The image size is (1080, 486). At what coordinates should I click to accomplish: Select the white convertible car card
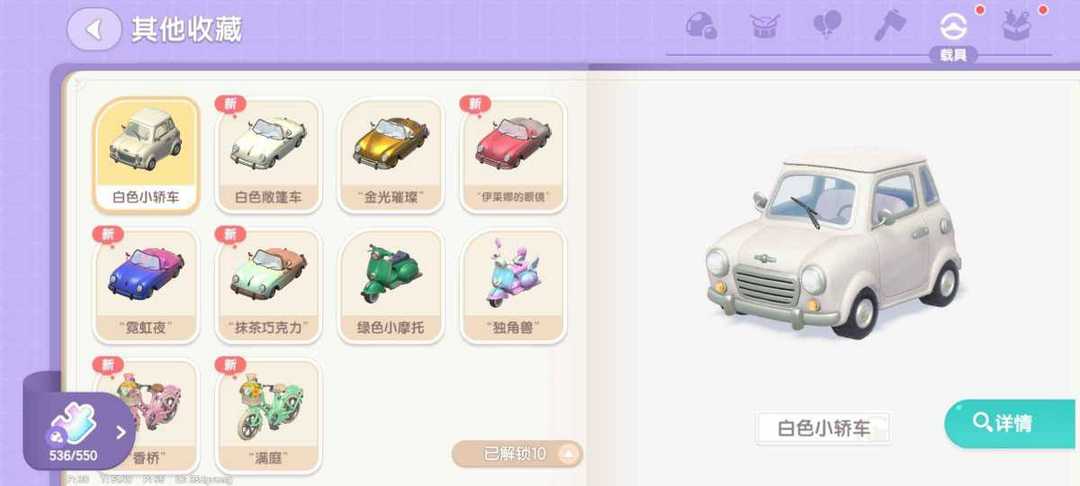(x=269, y=156)
